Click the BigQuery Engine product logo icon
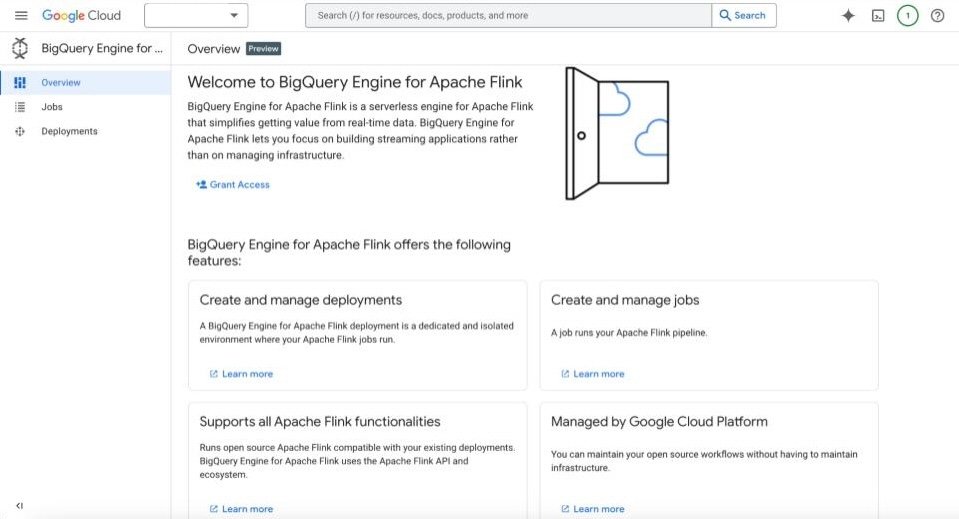Image resolution: width=959 pixels, height=519 pixels. (x=20, y=48)
